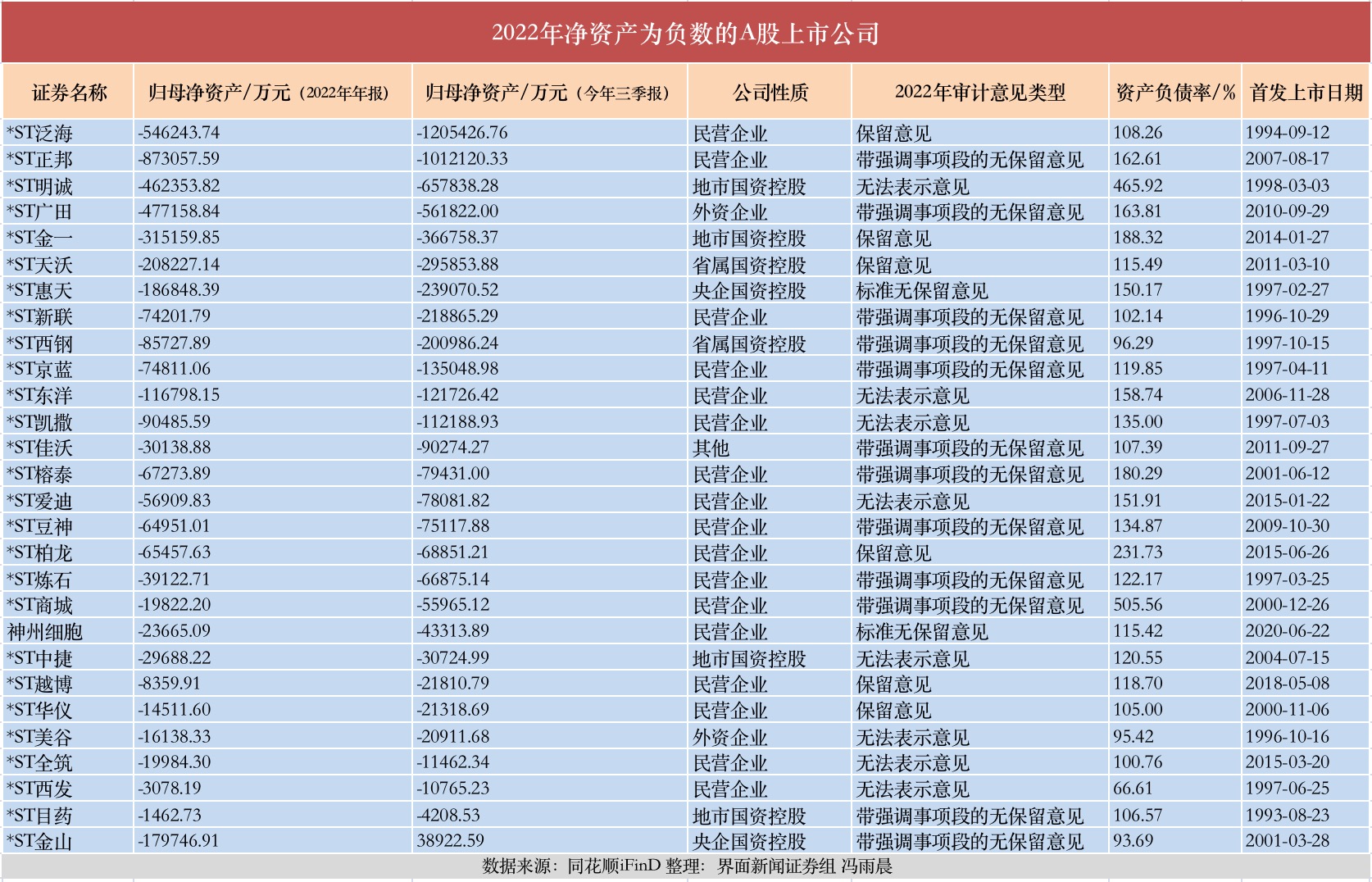The image size is (1372, 882).
Task: Select the "2022年审计意见类型" column header
Action: pos(979,93)
